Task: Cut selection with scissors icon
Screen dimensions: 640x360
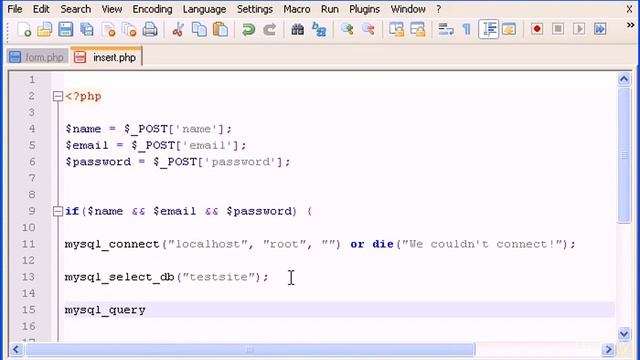Action: (x=178, y=29)
